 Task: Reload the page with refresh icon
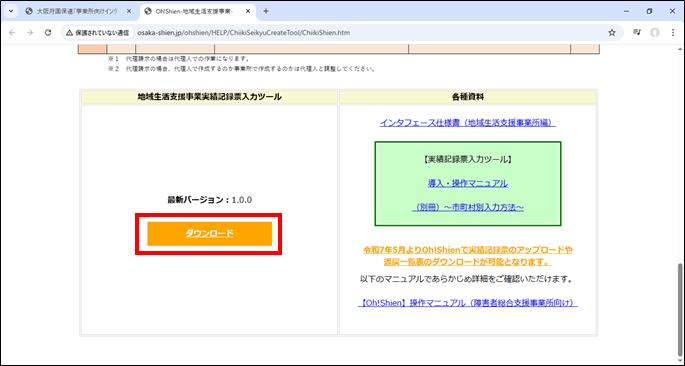(48, 33)
